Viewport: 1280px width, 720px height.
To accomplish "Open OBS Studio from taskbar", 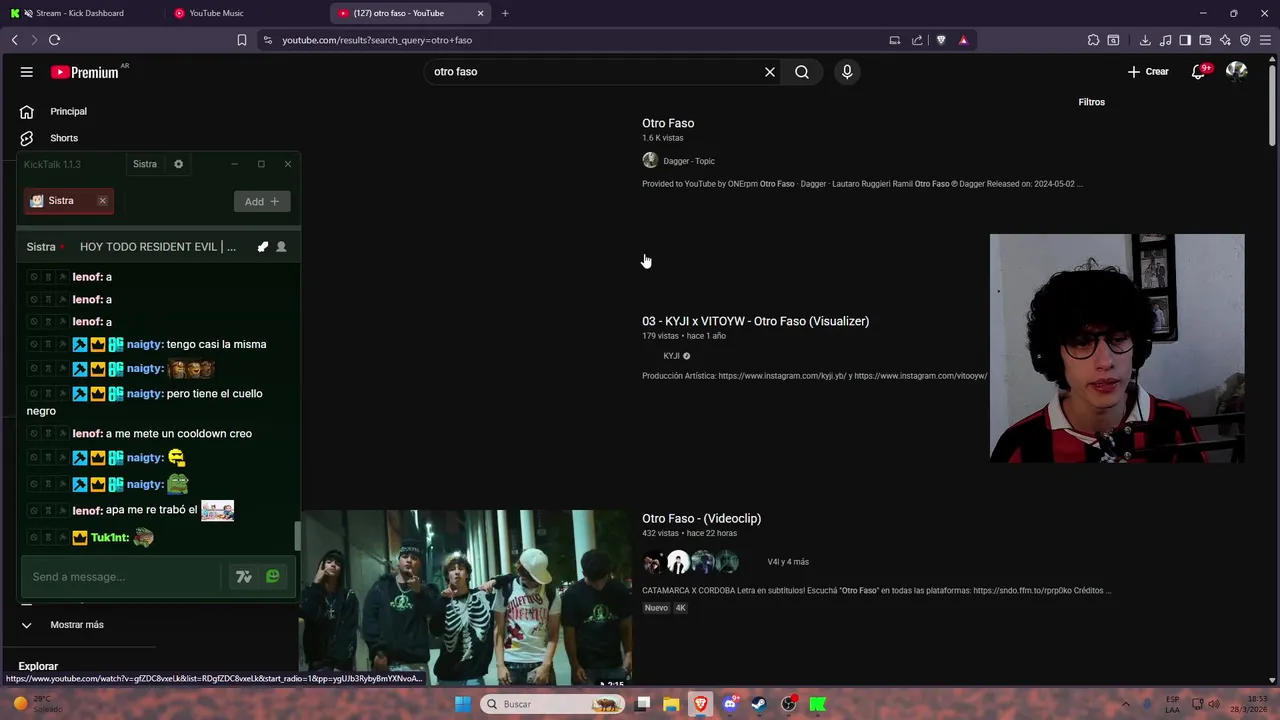I will pyautogui.click(x=789, y=704).
